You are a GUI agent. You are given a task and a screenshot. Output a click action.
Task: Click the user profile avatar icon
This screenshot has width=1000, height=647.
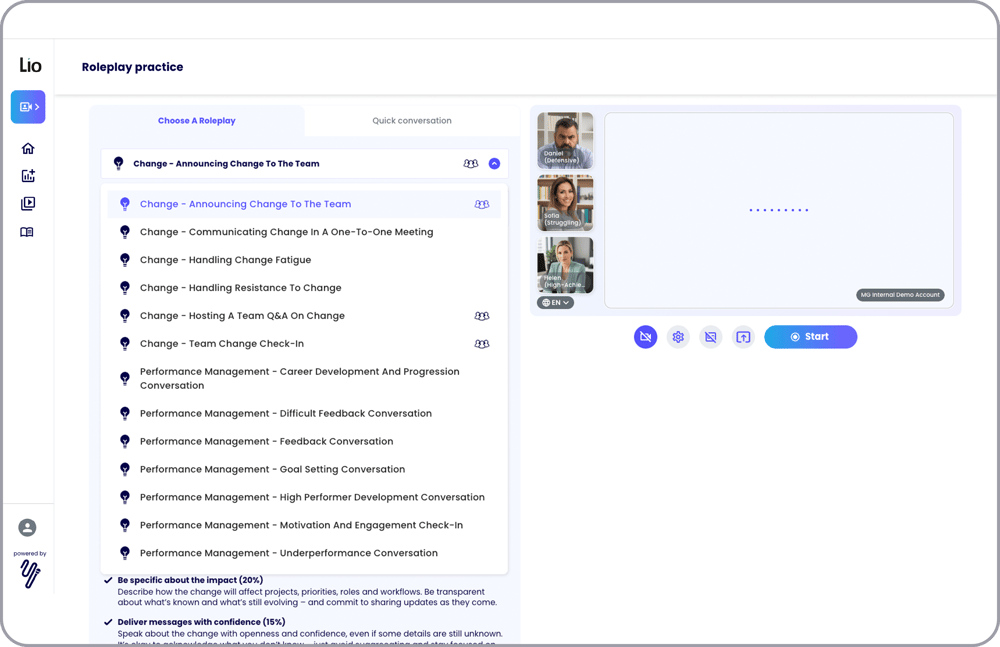click(28, 527)
